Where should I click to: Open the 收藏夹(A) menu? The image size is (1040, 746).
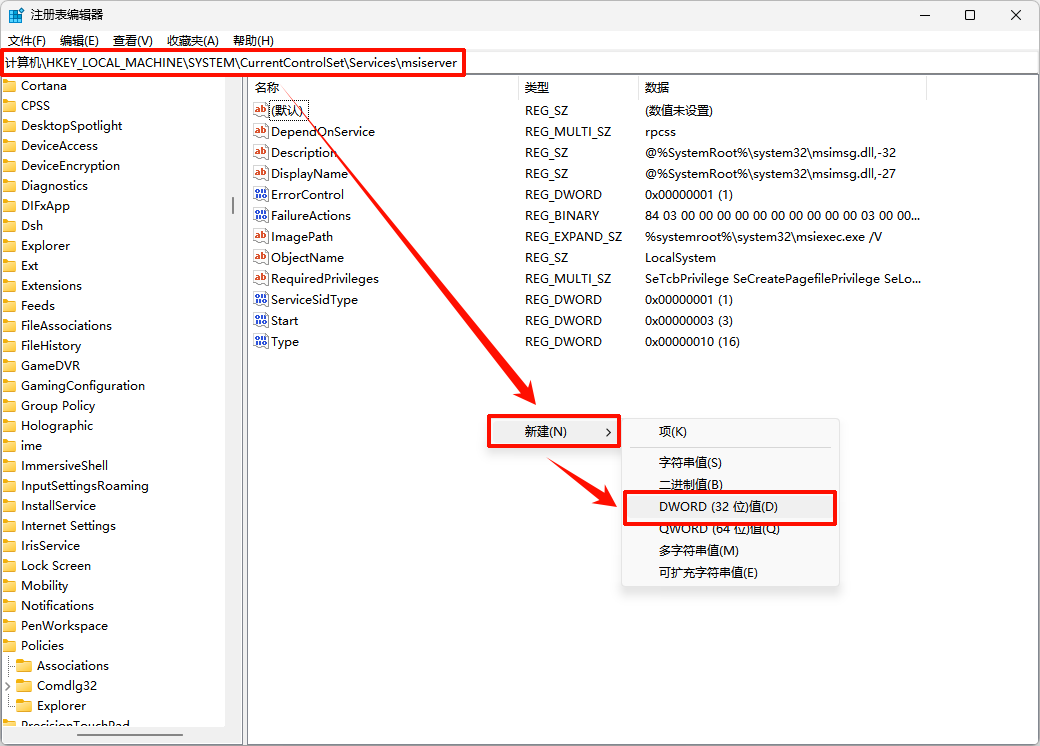pyautogui.click(x=192, y=41)
